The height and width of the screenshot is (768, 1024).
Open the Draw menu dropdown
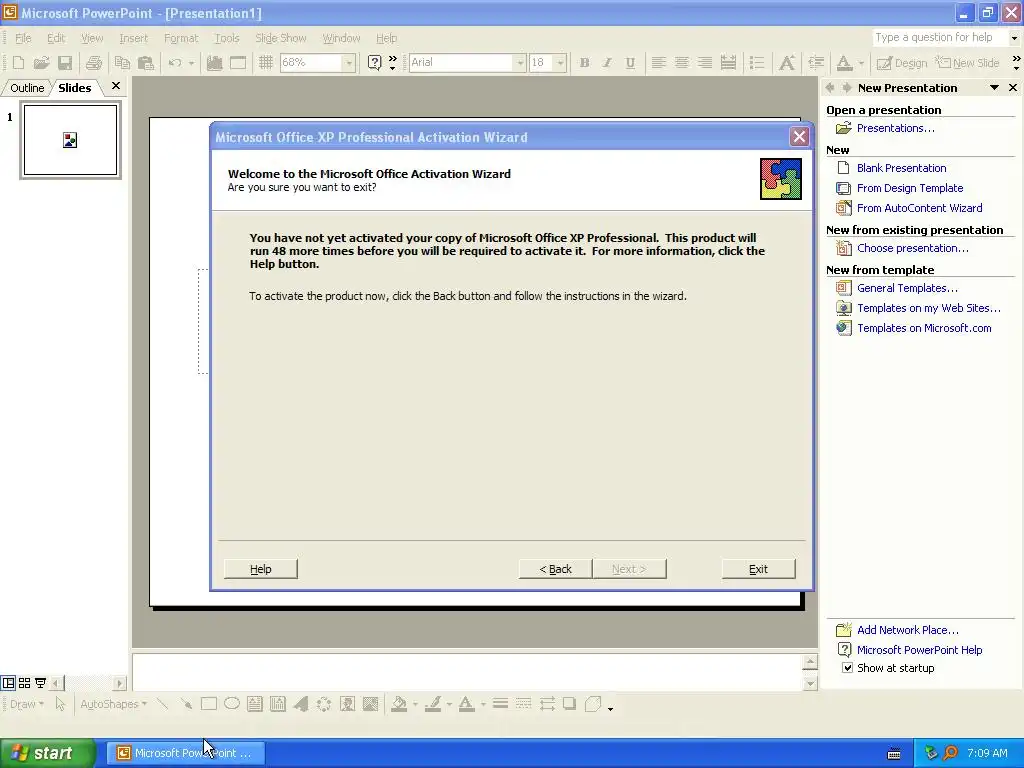click(27, 704)
